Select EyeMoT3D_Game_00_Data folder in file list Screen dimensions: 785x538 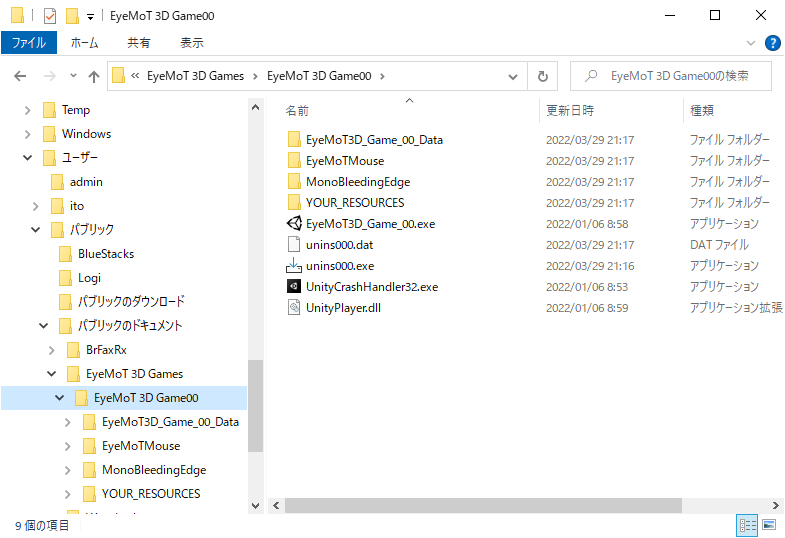[x=374, y=140]
